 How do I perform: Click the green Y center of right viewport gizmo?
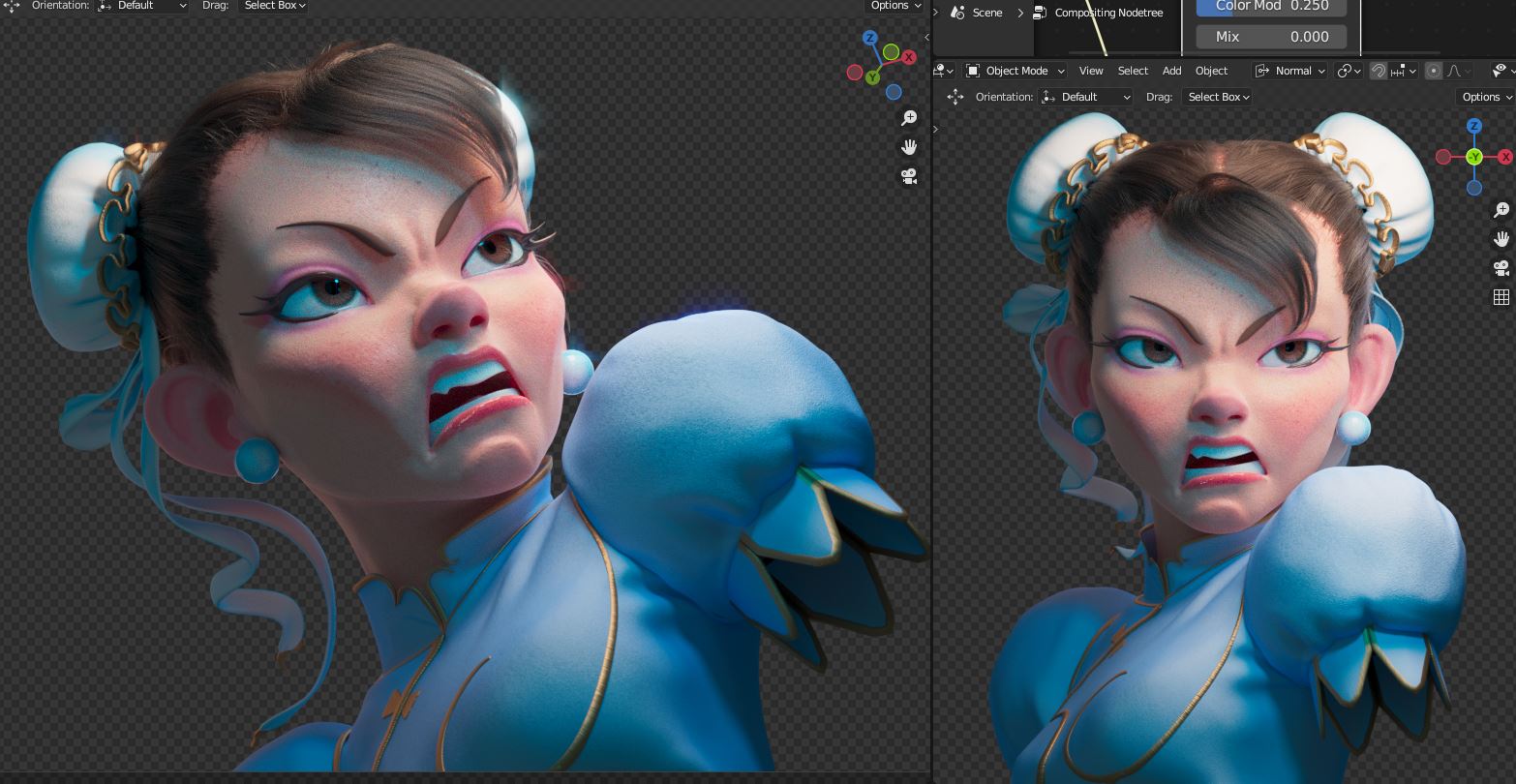1474,157
